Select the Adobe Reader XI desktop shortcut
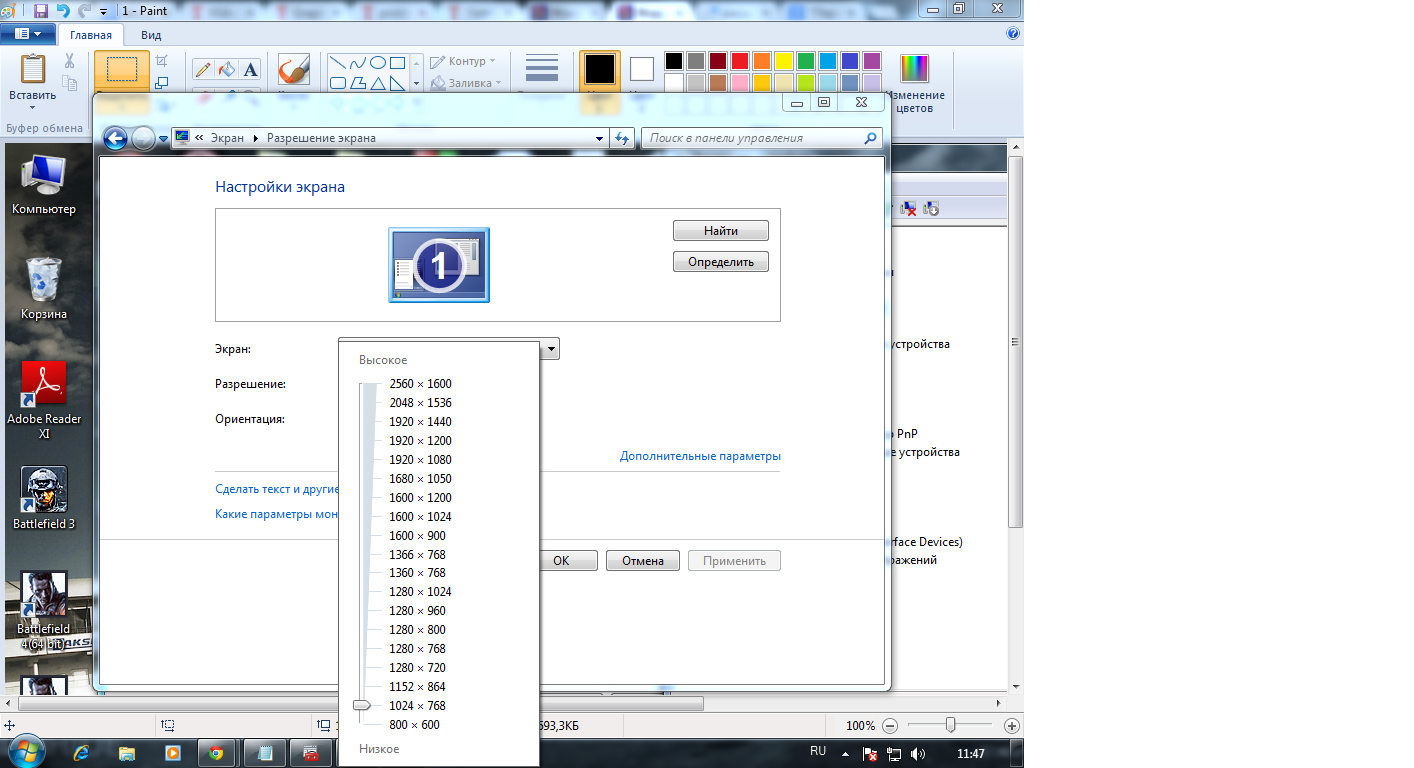 pyautogui.click(x=44, y=401)
